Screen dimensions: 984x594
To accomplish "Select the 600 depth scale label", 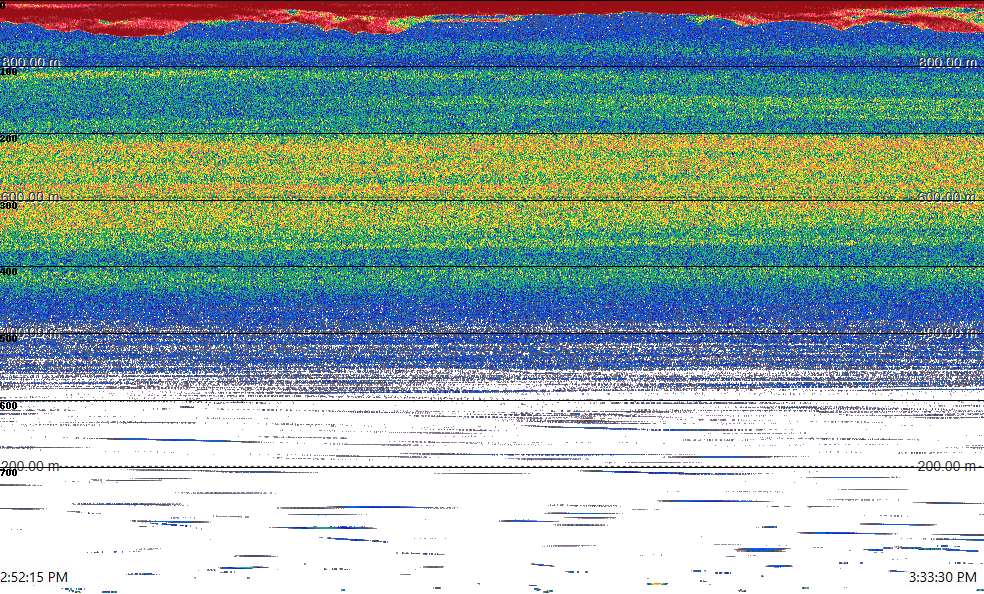I will click(x=9, y=406).
